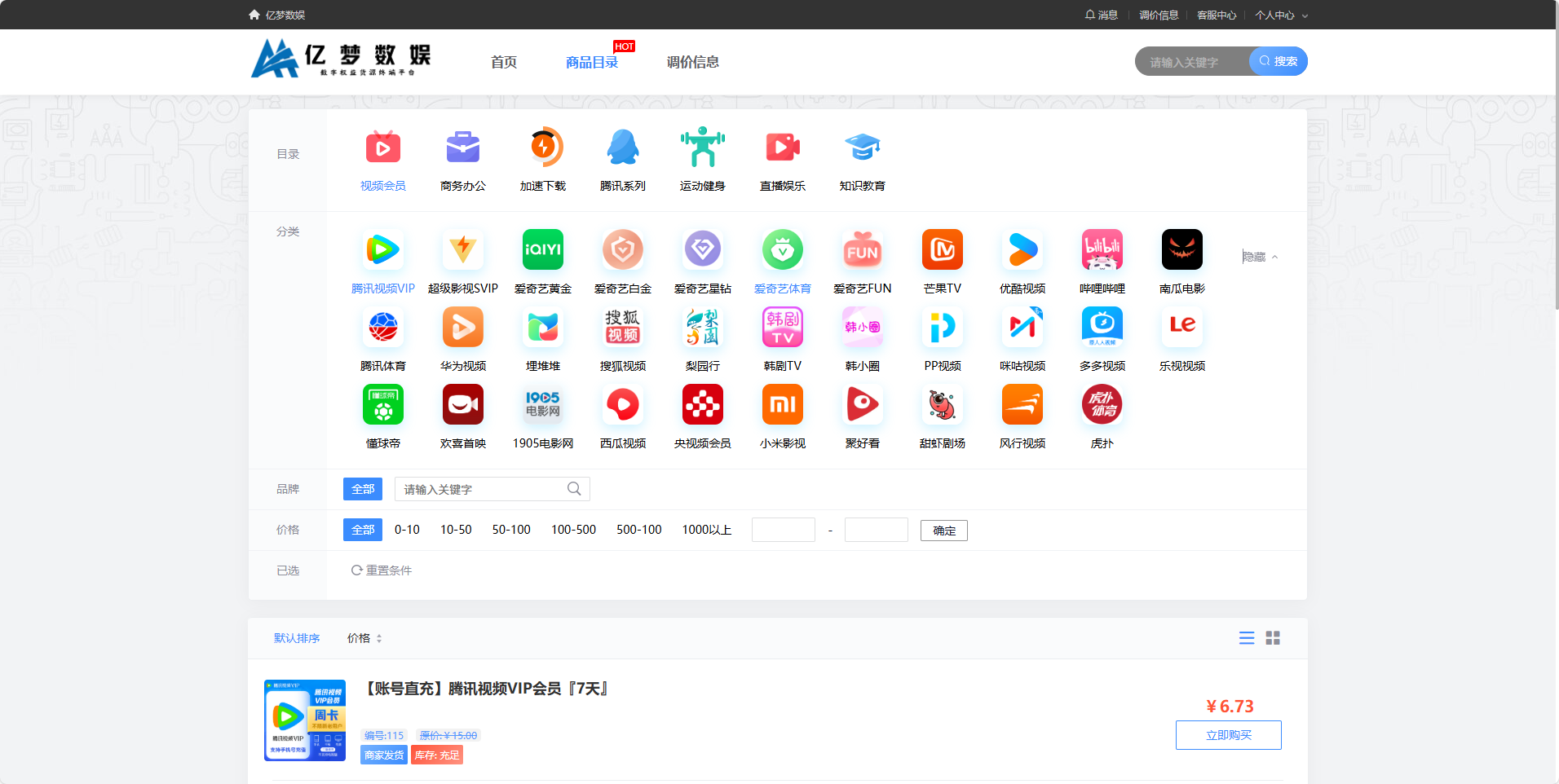Screen dimensions: 1559x784
Task: Focus the minimum price input box
Action: [x=784, y=530]
